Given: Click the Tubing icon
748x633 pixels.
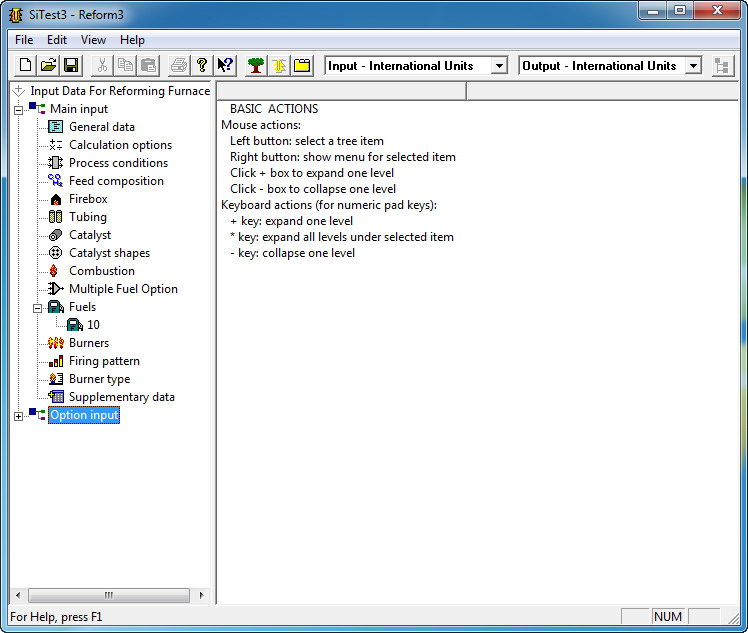Looking at the screenshot, I should click(55, 217).
